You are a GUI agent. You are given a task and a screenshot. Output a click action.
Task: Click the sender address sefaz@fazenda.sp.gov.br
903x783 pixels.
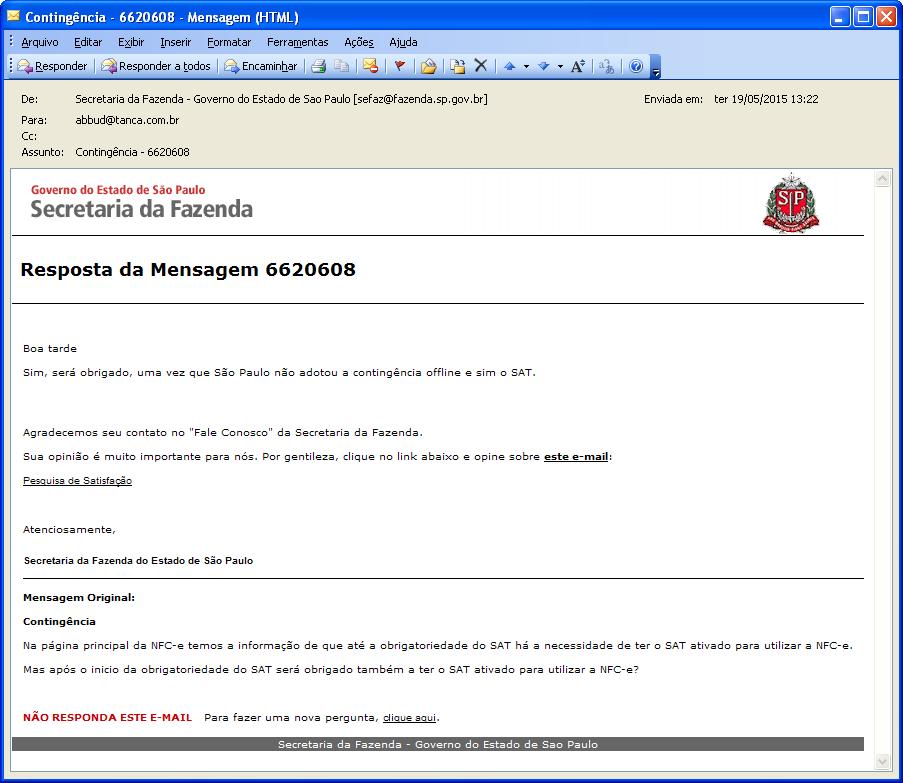click(421, 99)
